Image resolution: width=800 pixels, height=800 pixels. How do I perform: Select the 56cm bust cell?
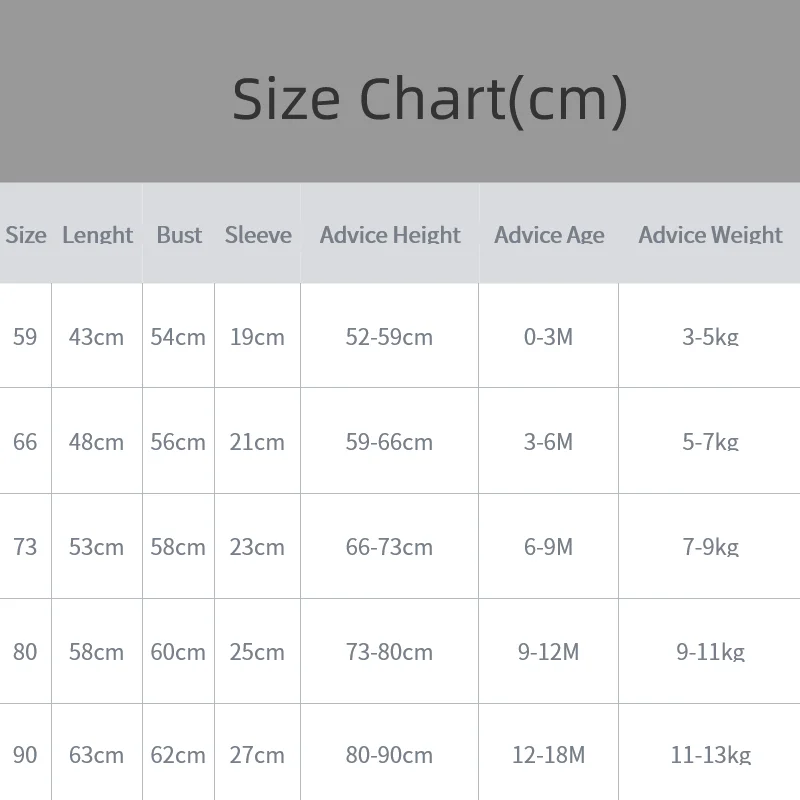(178, 442)
